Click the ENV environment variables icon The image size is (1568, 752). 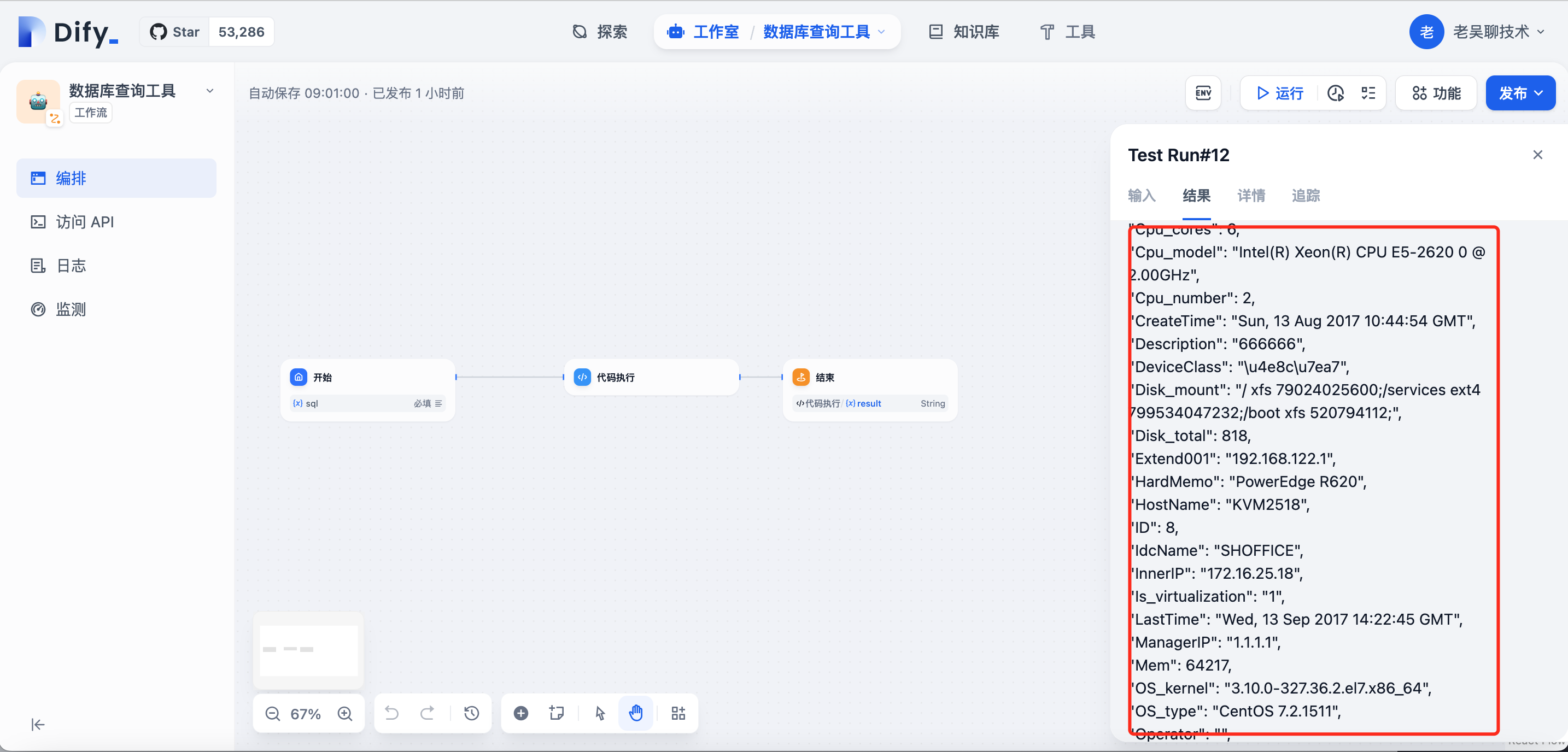1203,93
